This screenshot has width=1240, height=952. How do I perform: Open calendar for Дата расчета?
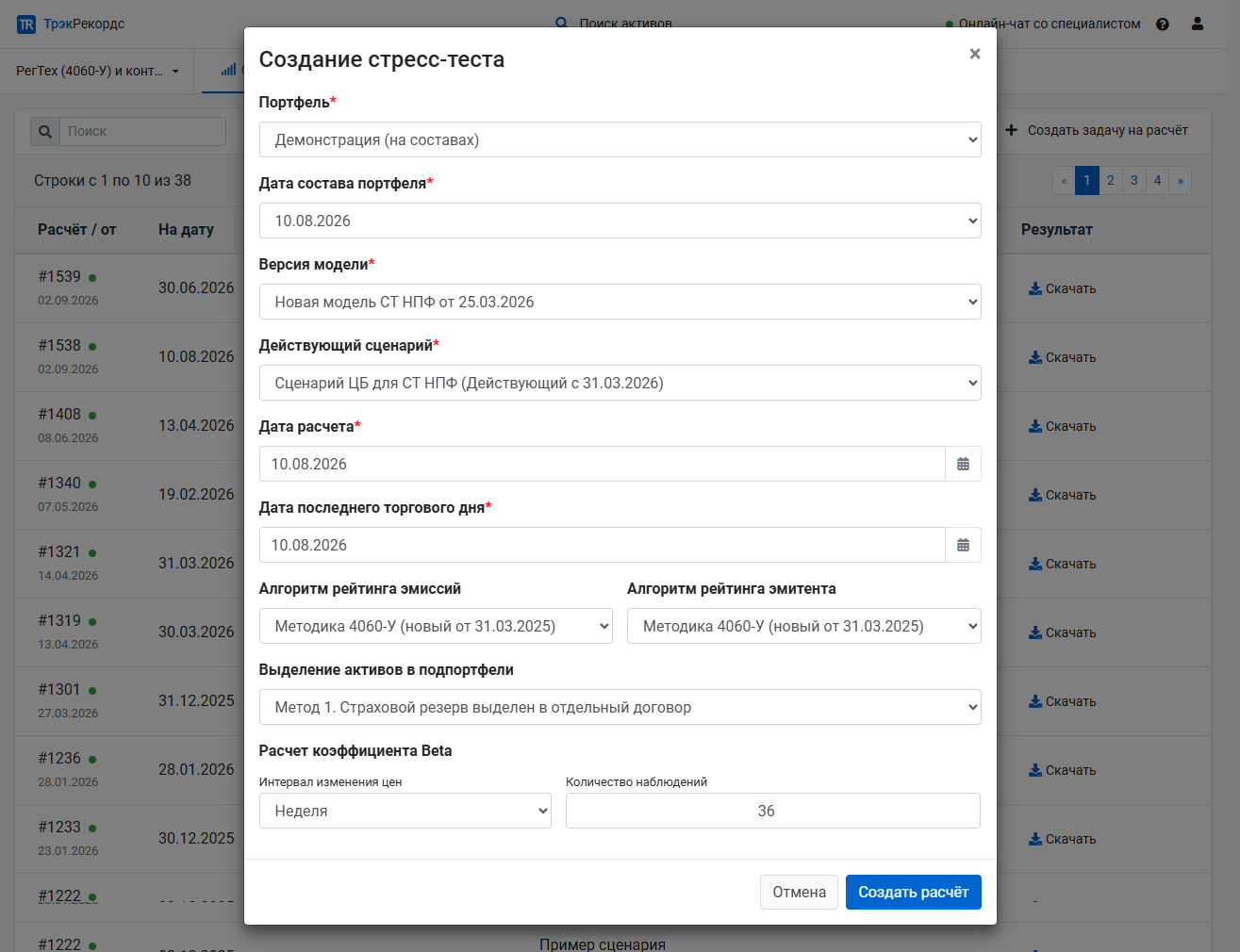963,464
